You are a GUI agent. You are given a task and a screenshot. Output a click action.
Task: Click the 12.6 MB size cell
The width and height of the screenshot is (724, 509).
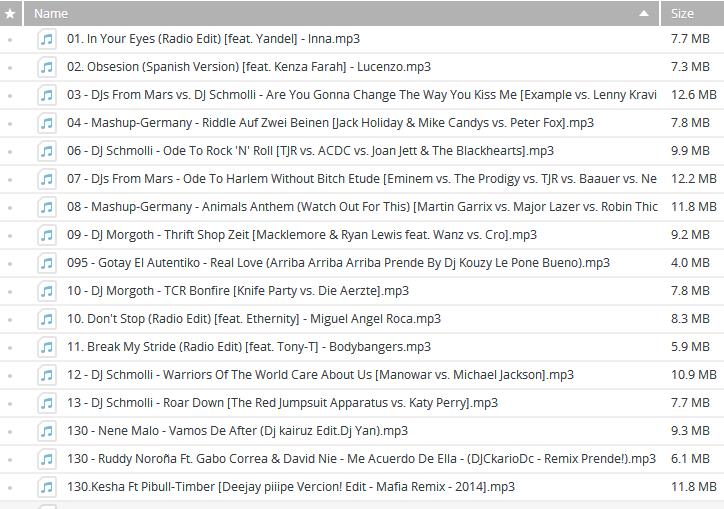[x=693, y=95]
